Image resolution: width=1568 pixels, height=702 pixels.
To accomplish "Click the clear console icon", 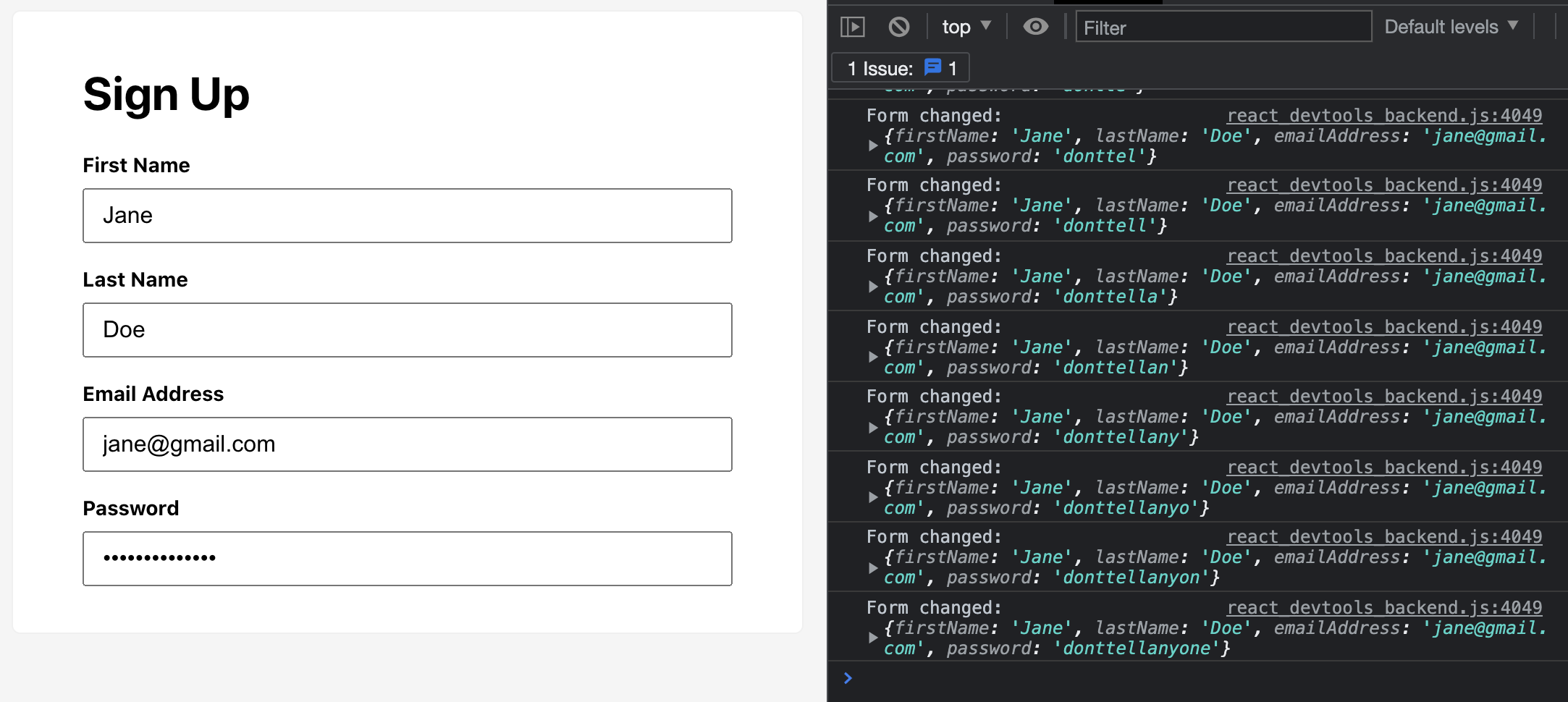I will (898, 28).
